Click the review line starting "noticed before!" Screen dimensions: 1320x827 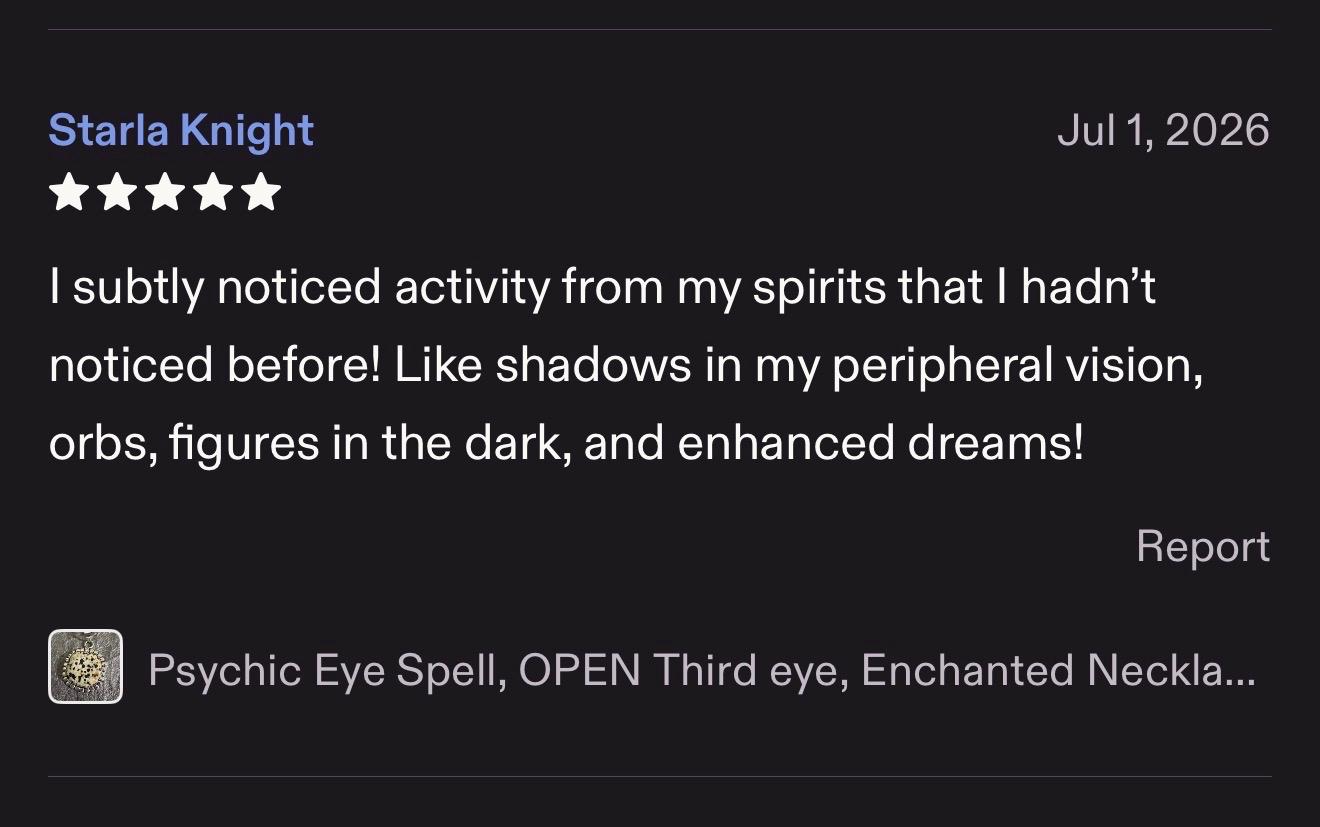pyautogui.click(x=625, y=366)
